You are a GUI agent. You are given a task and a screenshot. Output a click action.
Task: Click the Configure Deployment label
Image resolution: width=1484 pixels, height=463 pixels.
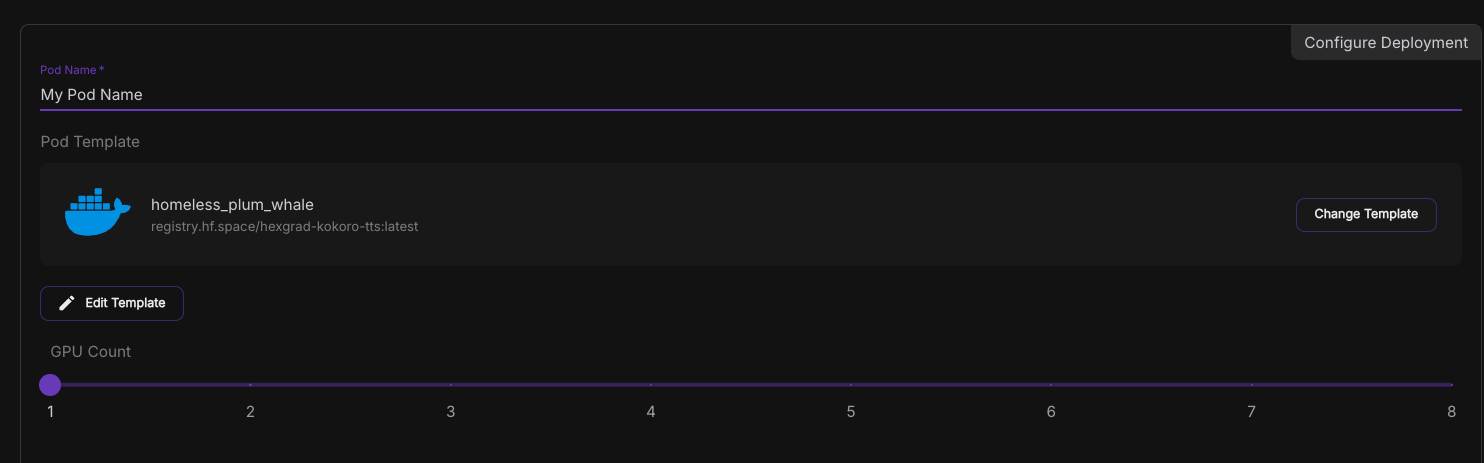pyautogui.click(x=1386, y=43)
